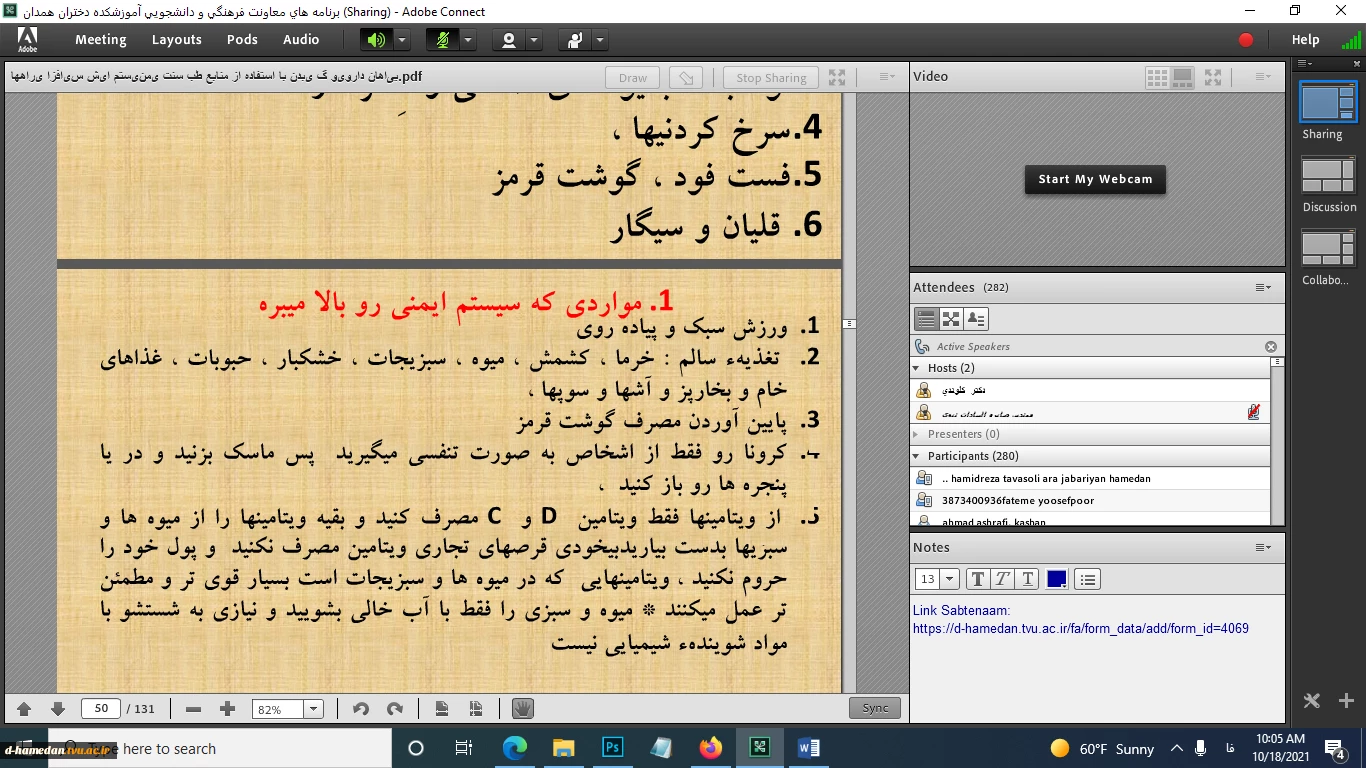This screenshot has width=1366, height=768.
Task: Switch to Attendee Status view
Action: click(976, 319)
